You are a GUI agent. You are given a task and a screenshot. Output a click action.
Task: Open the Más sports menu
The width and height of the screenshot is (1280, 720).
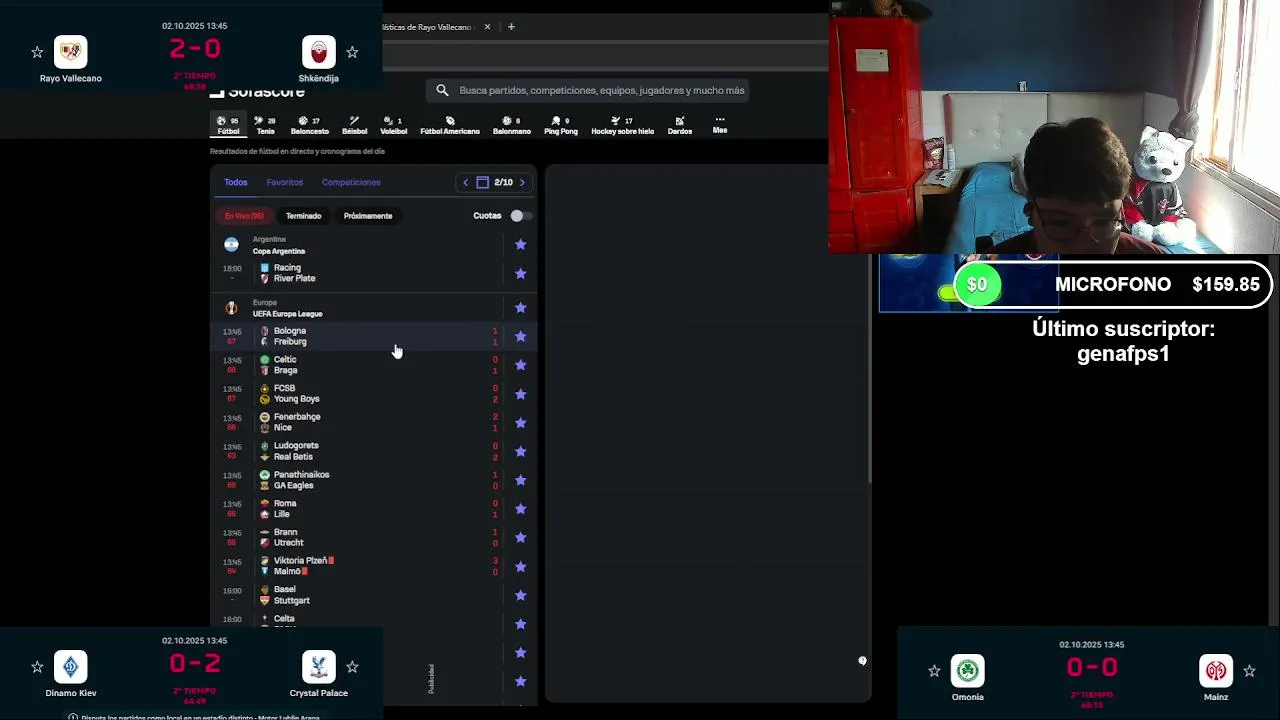[719, 125]
